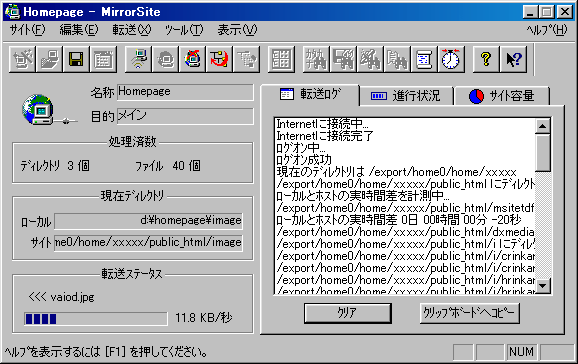Click the log line ending '00分 -20秒'
The width and height of the screenshot is (578, 364).
tap(398, 220)
